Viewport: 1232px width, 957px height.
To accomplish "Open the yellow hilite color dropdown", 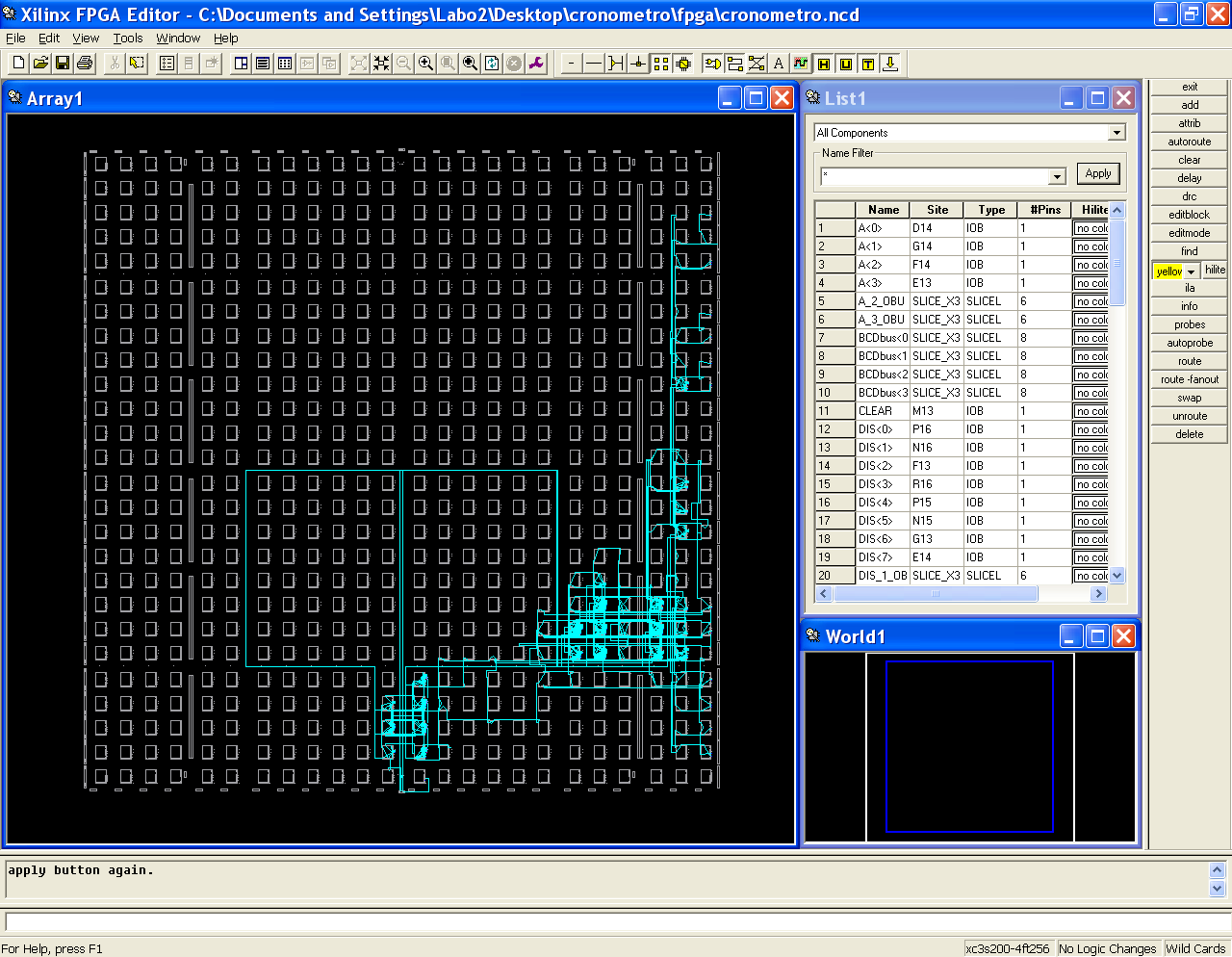I will coord(1191,271).
